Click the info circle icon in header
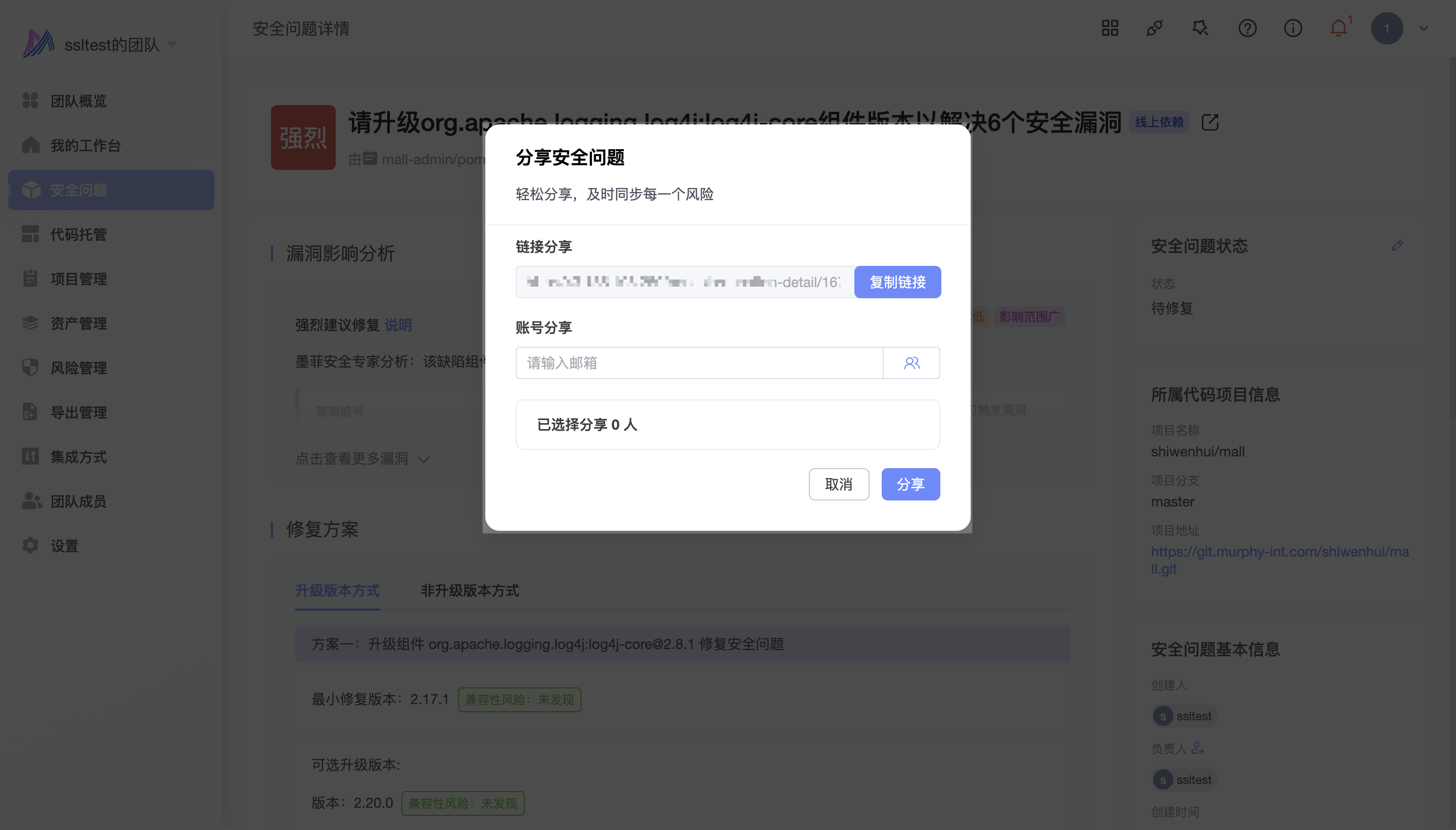Image resolution: width=1456 pixels, height=830 pixels. (1292, 28)
